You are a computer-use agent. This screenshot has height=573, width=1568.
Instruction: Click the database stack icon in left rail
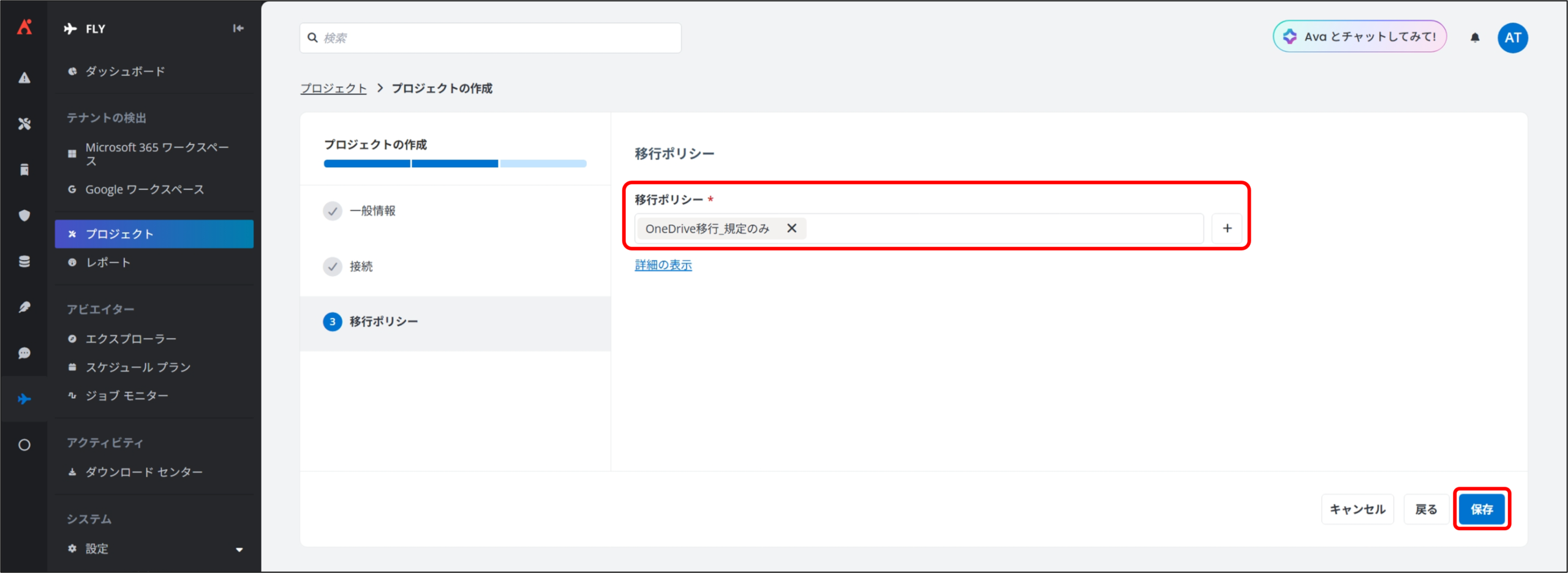[x=24, y=261]
